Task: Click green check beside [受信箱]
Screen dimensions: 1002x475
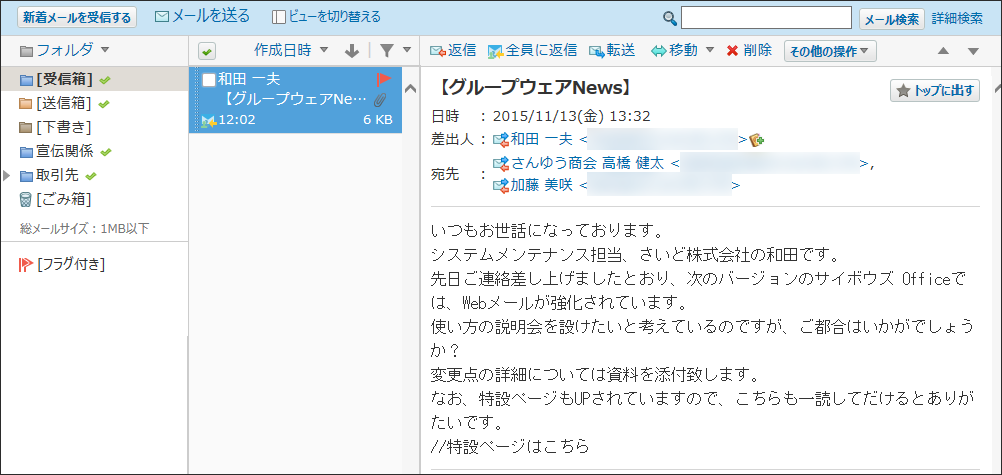Action: 105,80
